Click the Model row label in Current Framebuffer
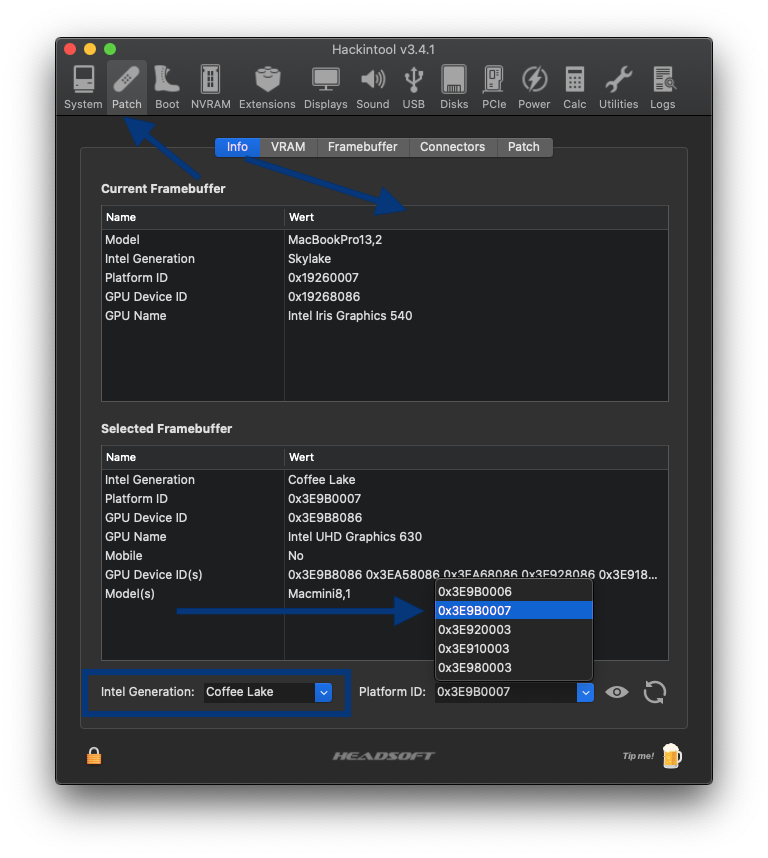Screen dimensions: 768x858 [x=122, y=240]
